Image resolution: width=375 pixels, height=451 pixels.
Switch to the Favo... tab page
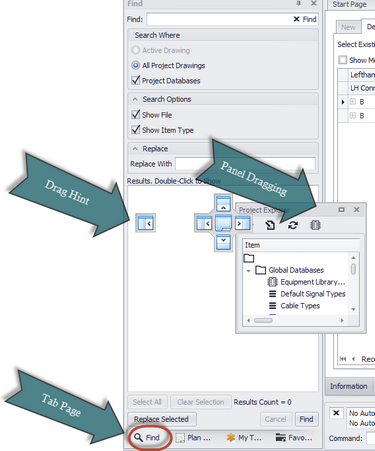[294, 437]
